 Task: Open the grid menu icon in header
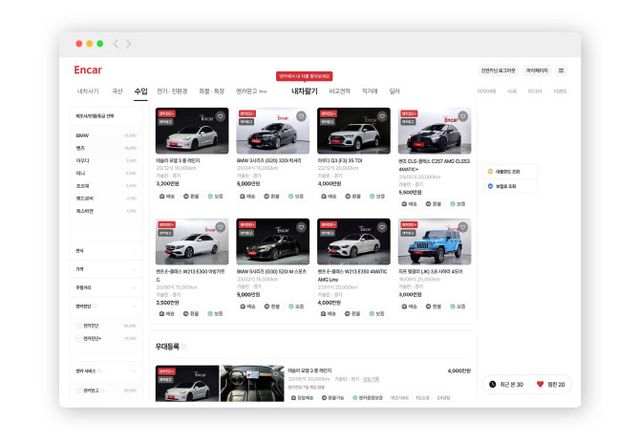[x=561, y=71]
